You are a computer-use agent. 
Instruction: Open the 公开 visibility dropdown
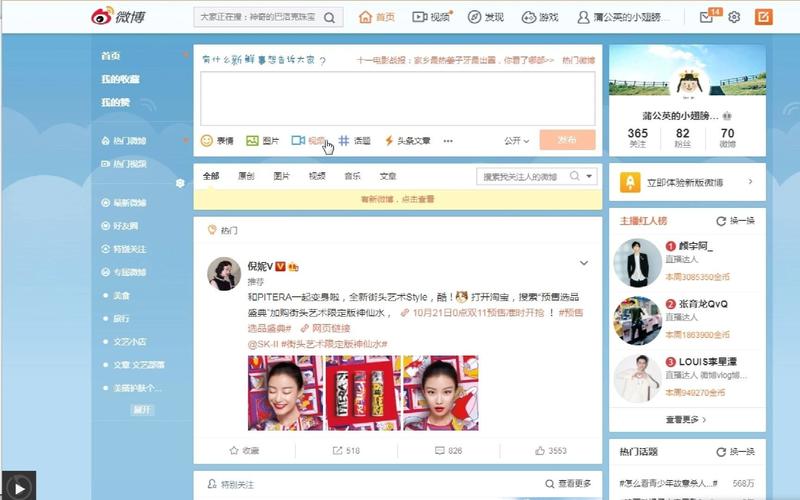516,140
